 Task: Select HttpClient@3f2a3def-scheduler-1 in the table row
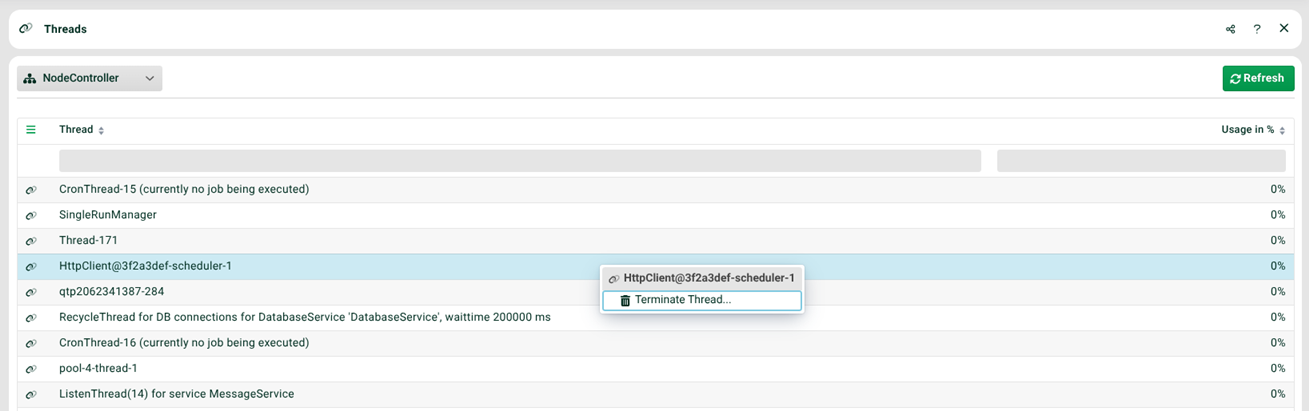click(145, 265)
